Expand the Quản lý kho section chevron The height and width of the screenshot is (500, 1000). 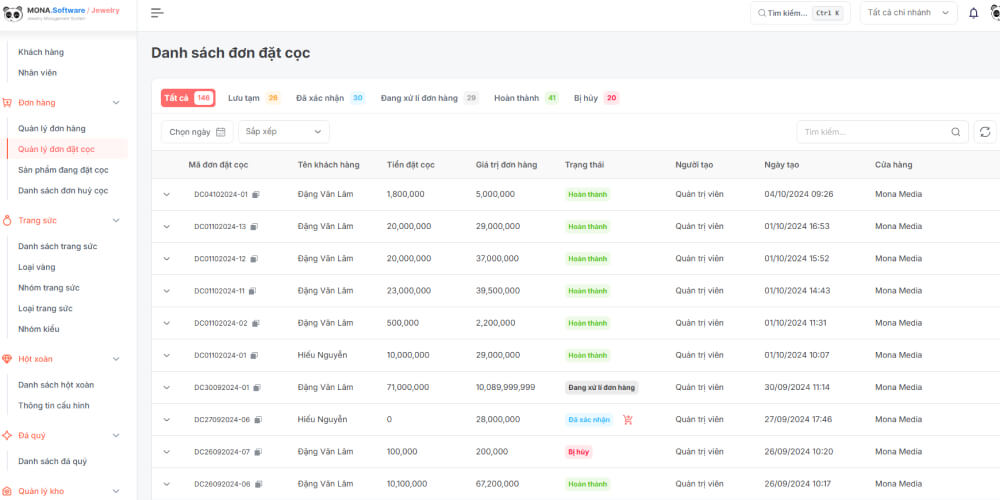pyautogui.click(x=116, y=492)
